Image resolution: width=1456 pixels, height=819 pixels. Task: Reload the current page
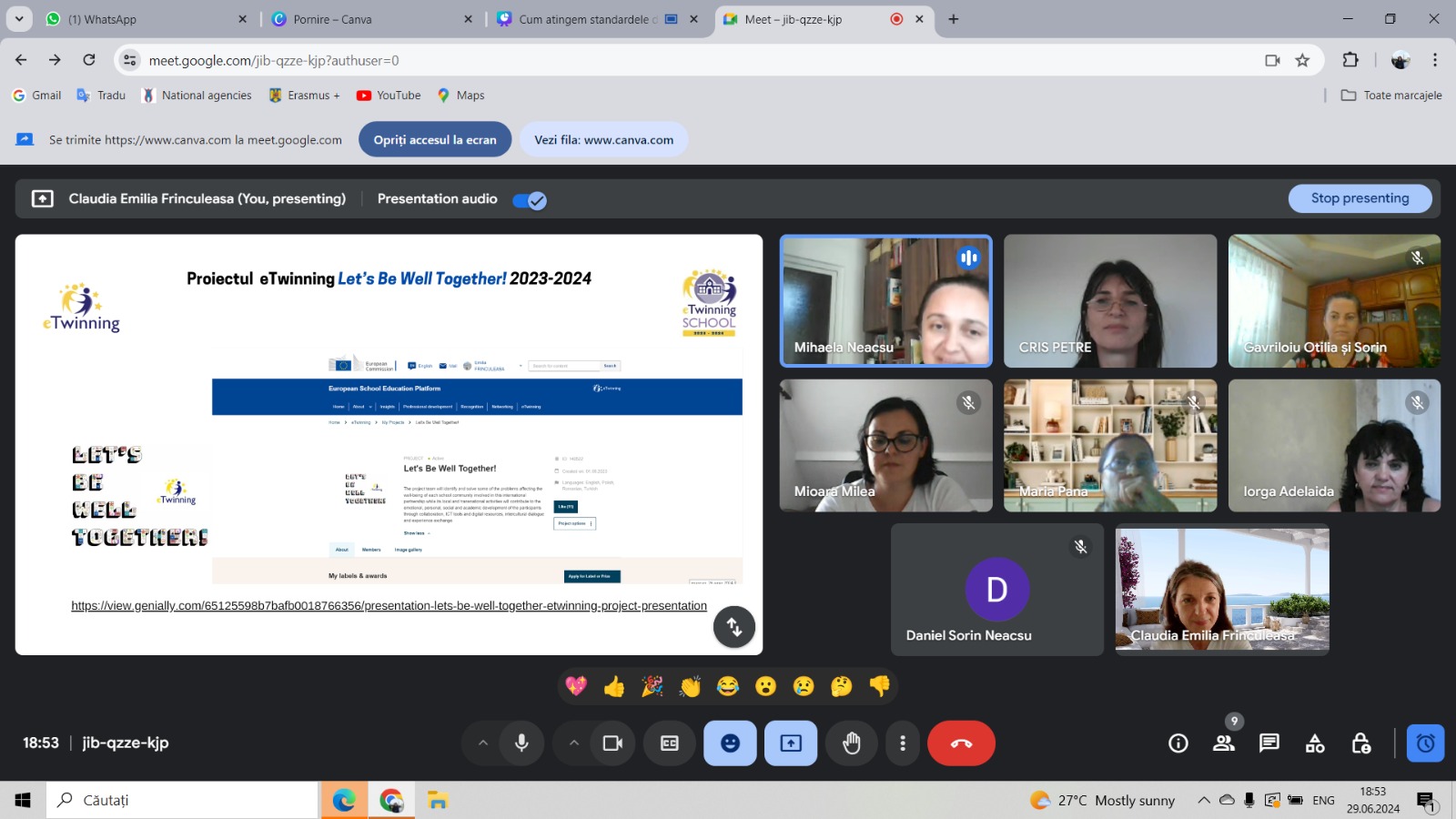pyautogui.click(x=89, y=60)
